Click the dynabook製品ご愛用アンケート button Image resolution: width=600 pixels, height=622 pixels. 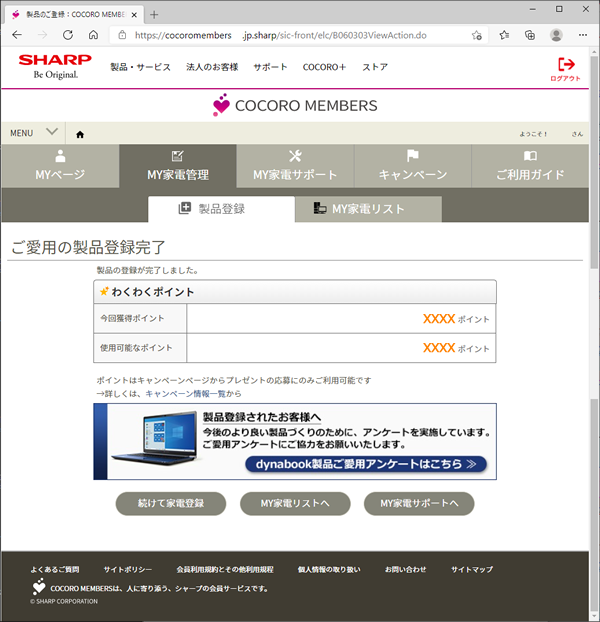point(366,464)
